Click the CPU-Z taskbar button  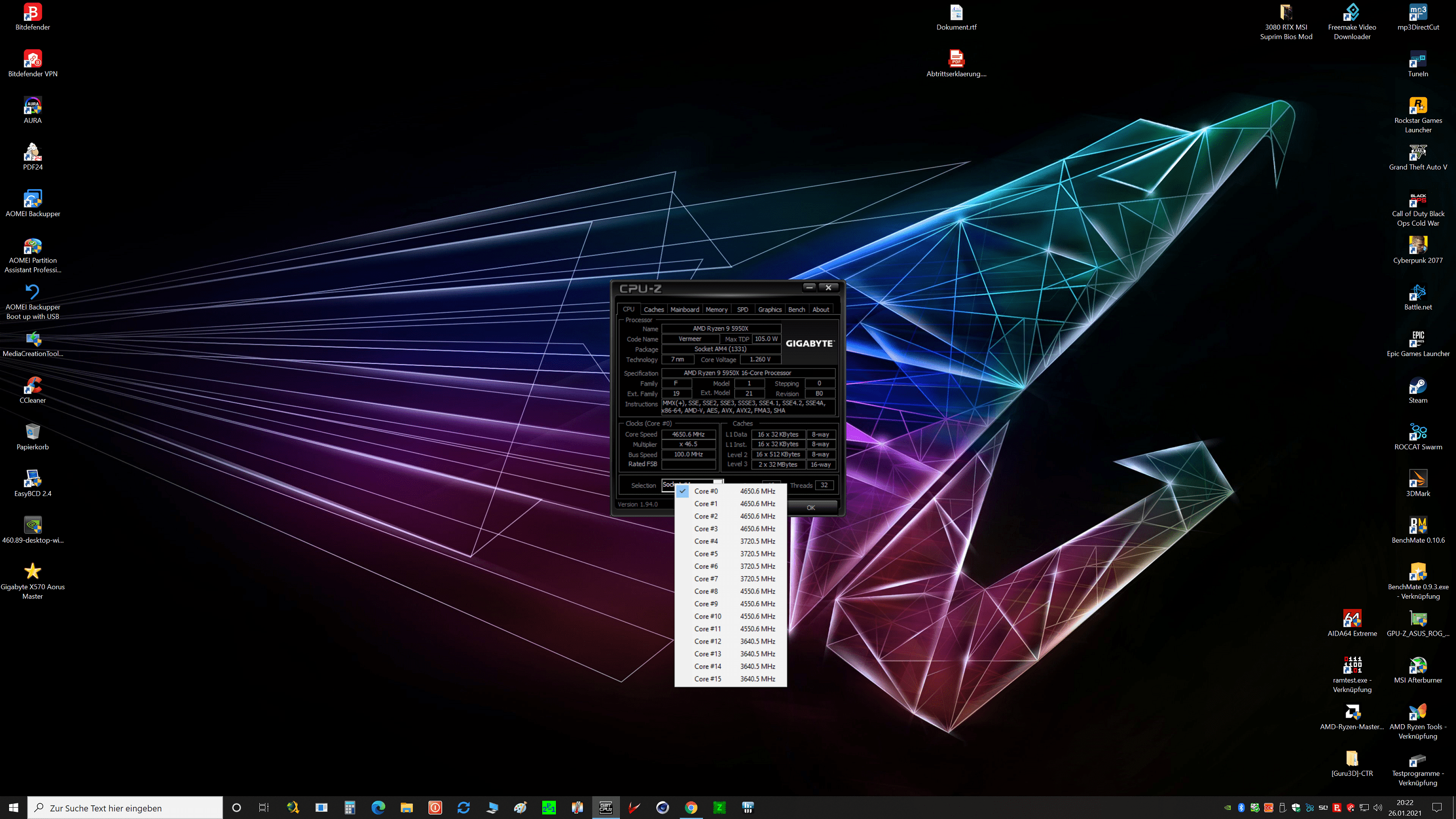click(605, 807)
